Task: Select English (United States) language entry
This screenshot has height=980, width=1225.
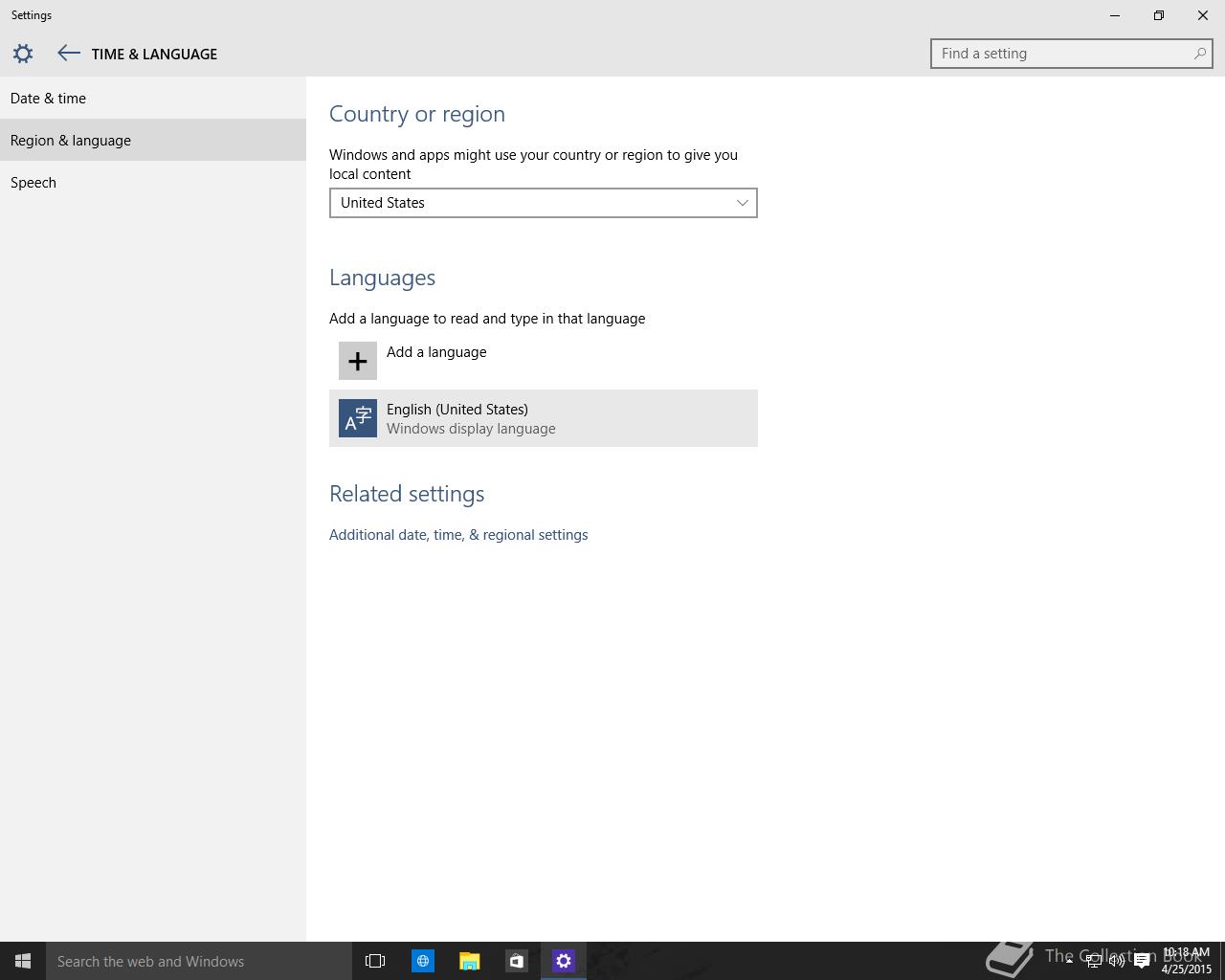Action: pos(544,418)
